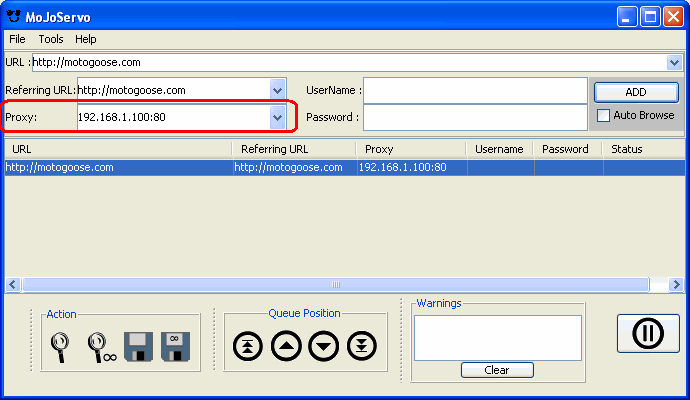Click the Warnings text area

[498, 338]
